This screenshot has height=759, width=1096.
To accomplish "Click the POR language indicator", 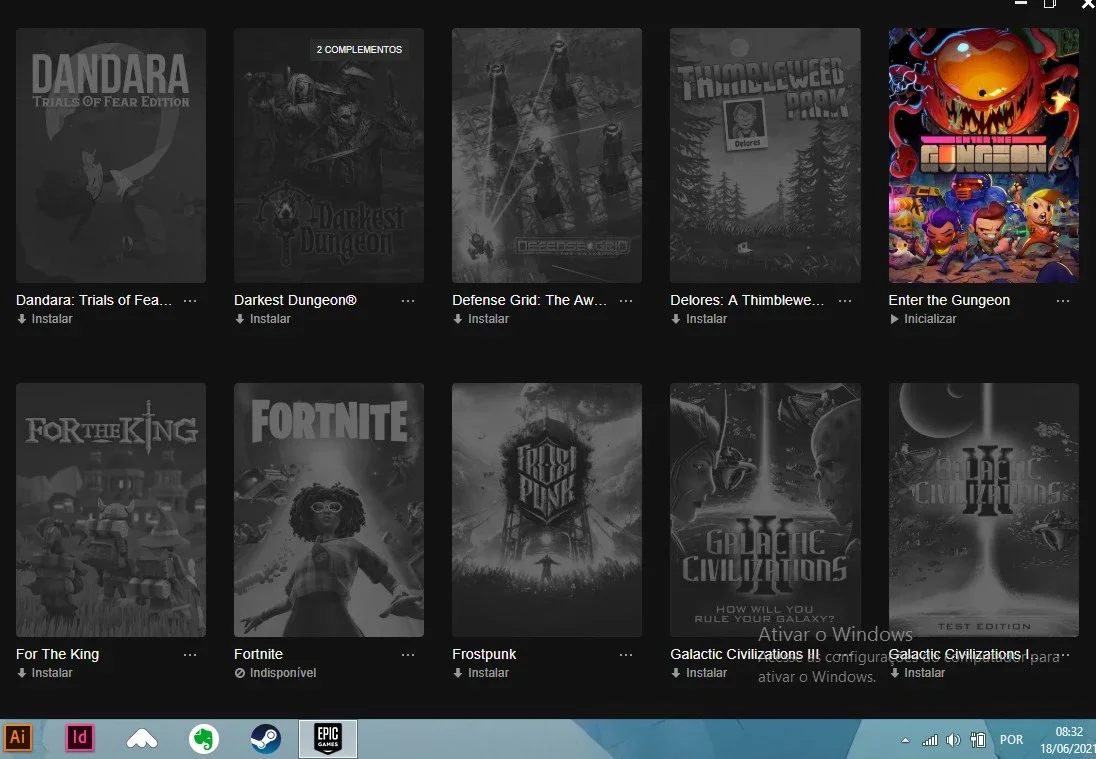I will point(1011,740).
